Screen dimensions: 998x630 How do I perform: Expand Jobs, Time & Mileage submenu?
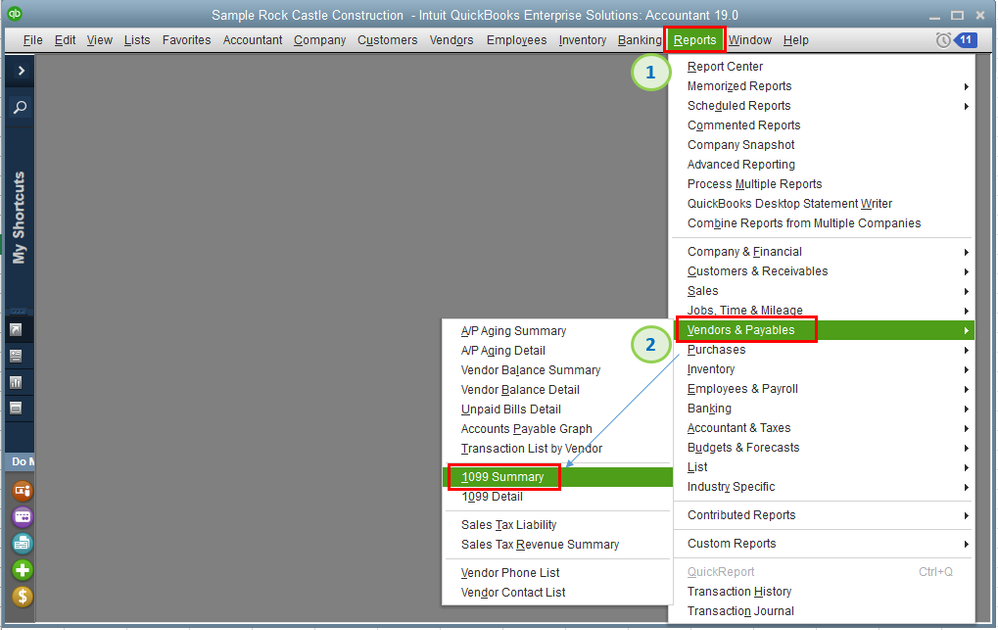[x=822, y=311]
